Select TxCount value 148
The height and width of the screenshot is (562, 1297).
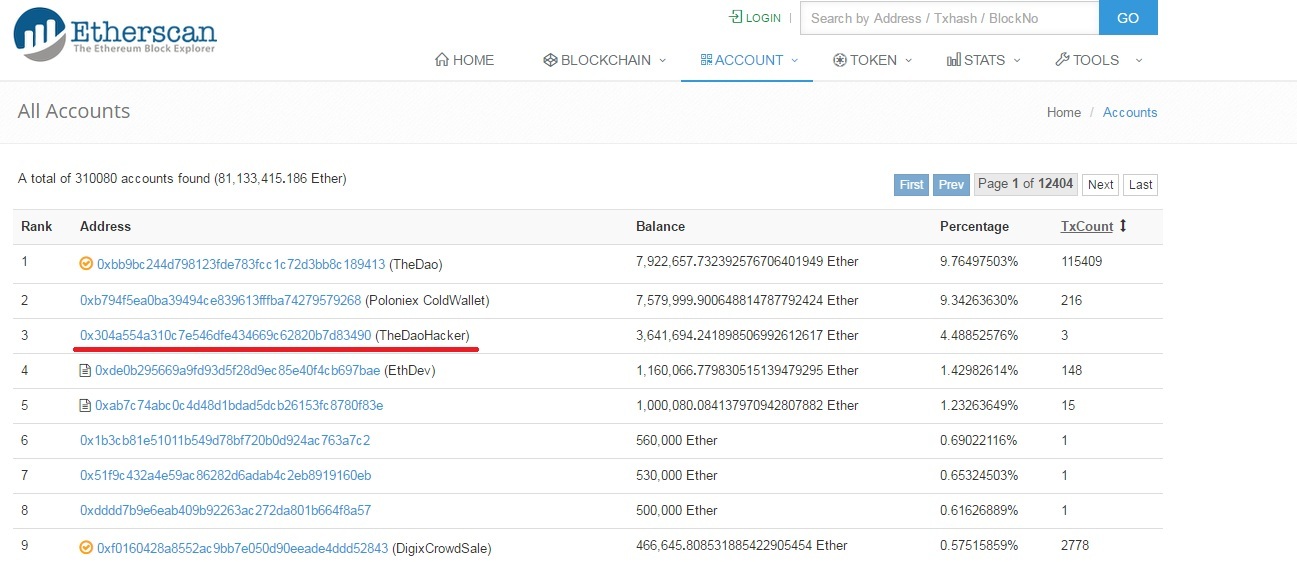[1072, 370]
